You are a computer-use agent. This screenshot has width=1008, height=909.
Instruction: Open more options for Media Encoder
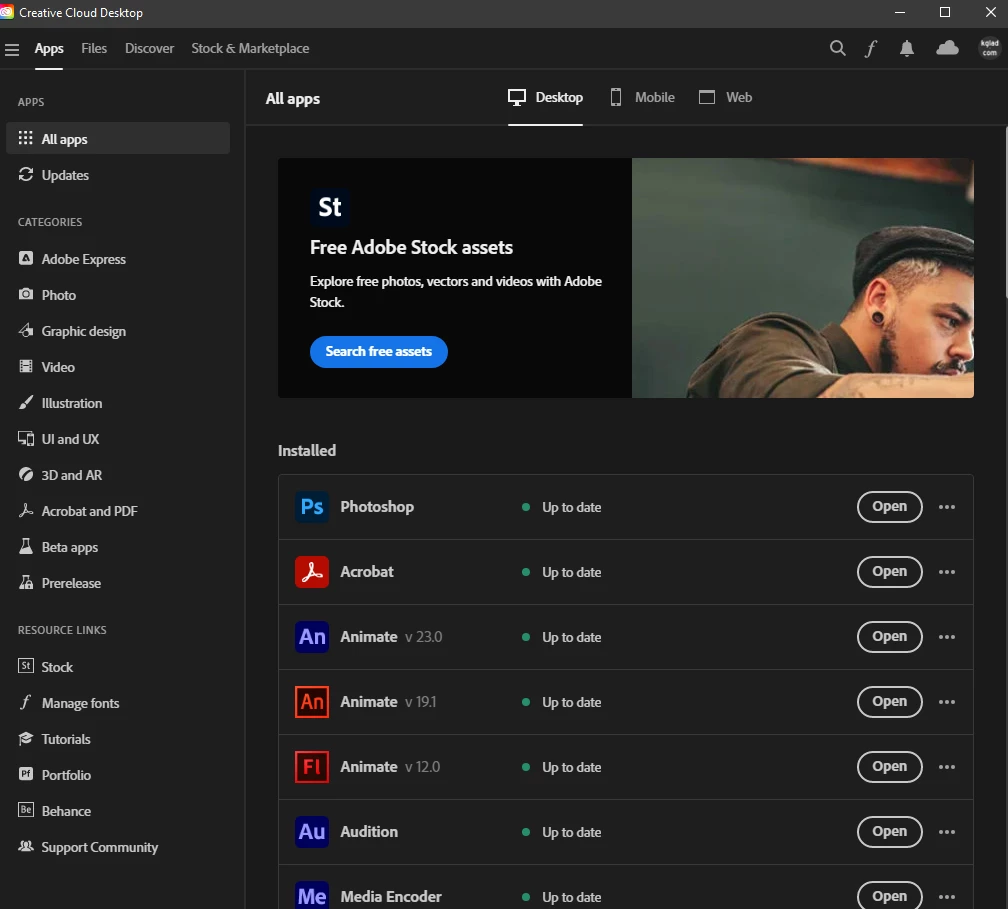(946, 896)
